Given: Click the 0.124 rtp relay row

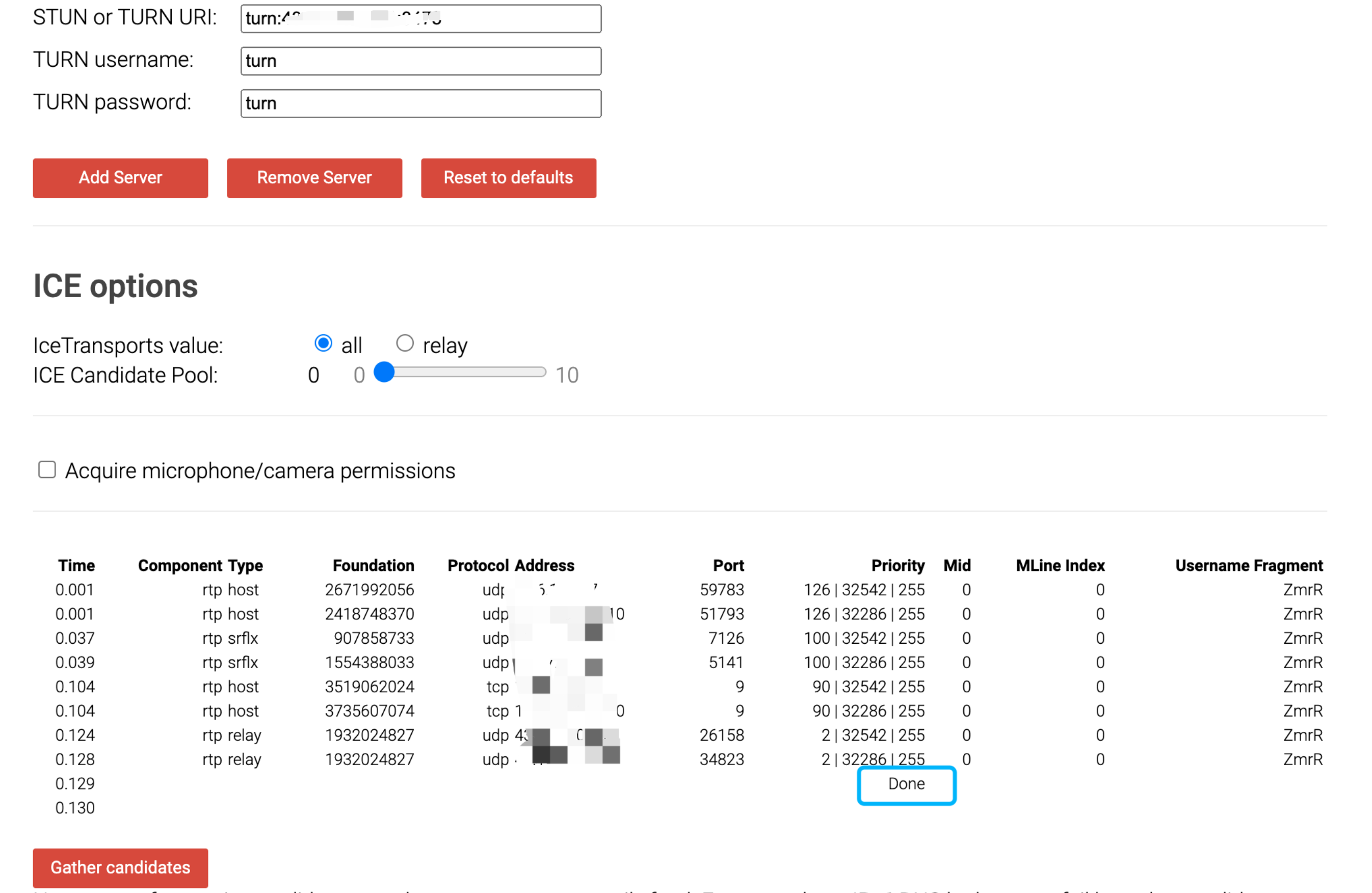Looking at the screenshot, I should [231, 735].
